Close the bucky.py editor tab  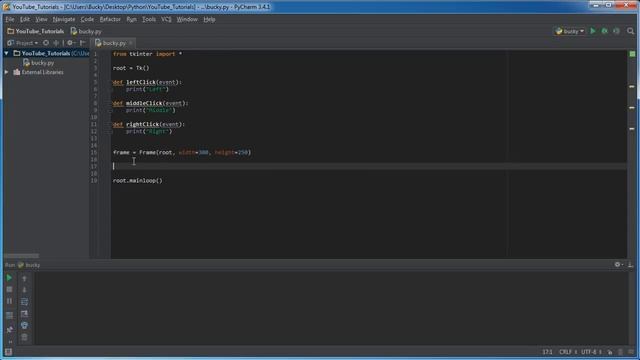131,43
